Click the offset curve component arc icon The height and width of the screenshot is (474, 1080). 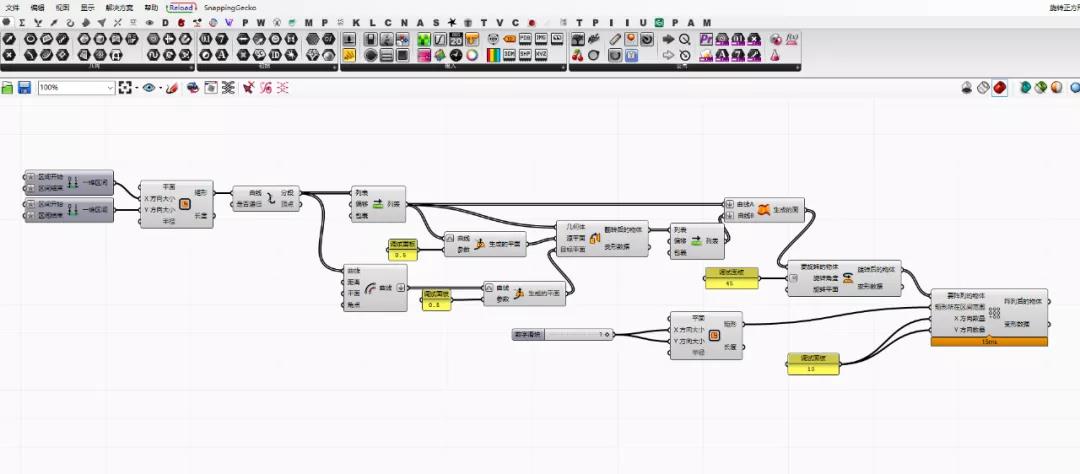[x=371, y=288]
